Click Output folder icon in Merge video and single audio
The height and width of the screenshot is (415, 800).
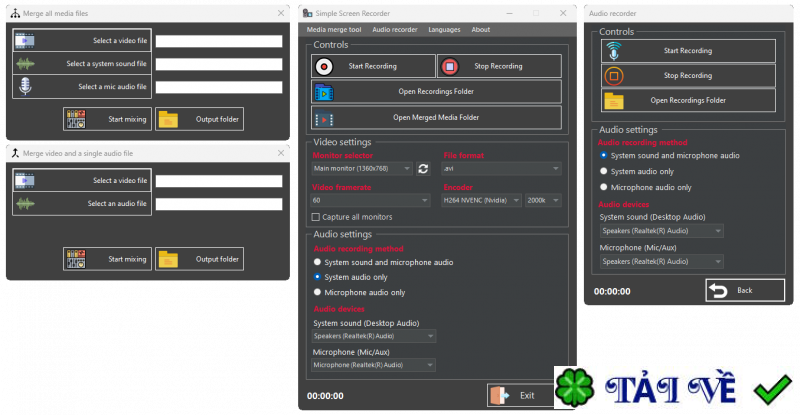pyautogui.click(x=168, y=259)
